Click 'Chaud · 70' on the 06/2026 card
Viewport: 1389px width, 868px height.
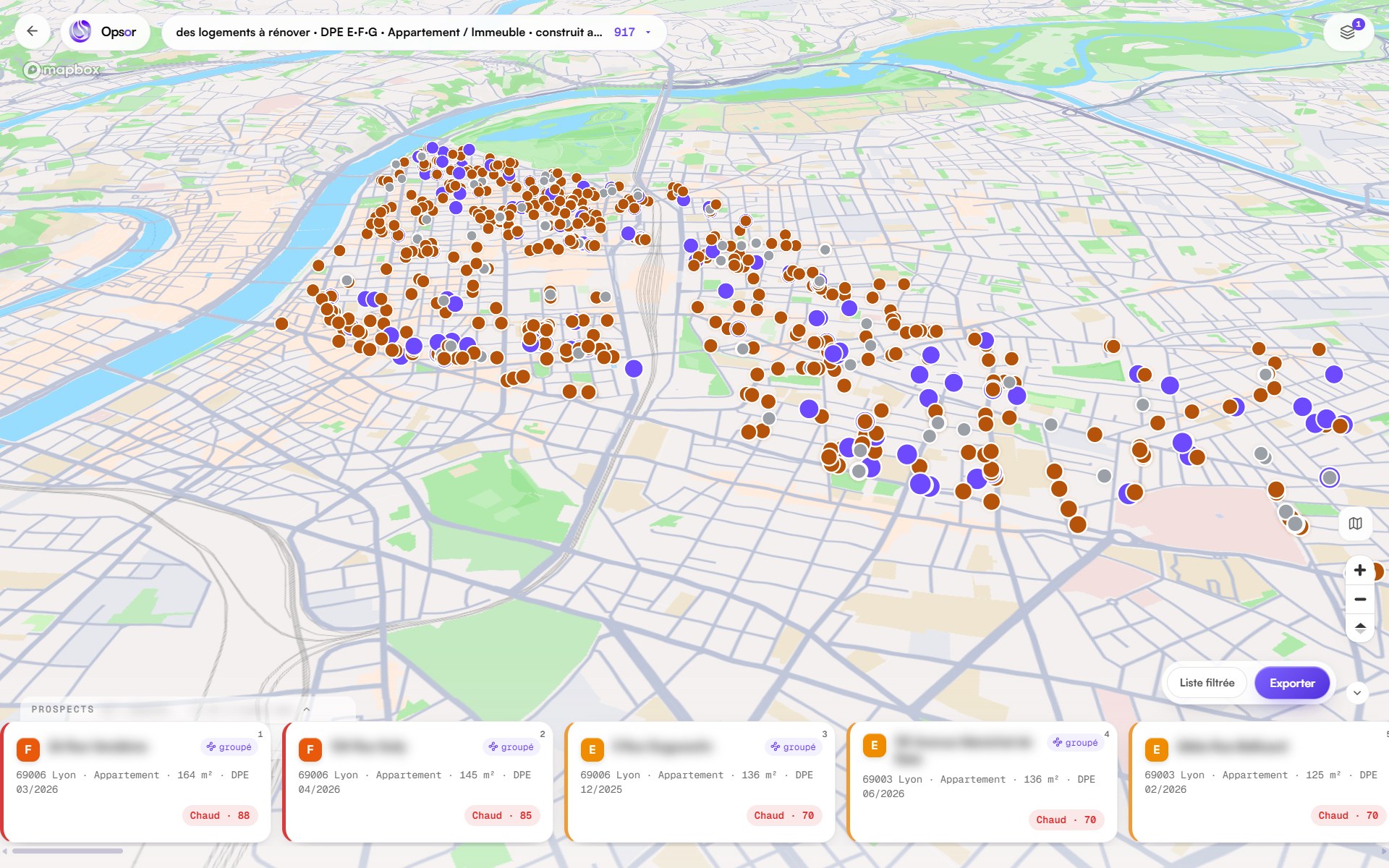click(1066, 820)
